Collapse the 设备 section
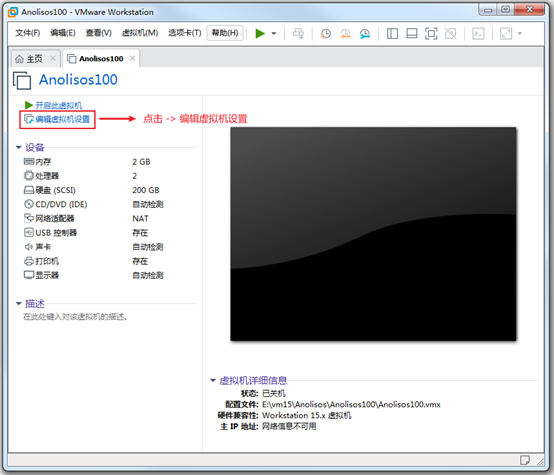This screenshot has width=554, height=475. click(x=19, y=147)
